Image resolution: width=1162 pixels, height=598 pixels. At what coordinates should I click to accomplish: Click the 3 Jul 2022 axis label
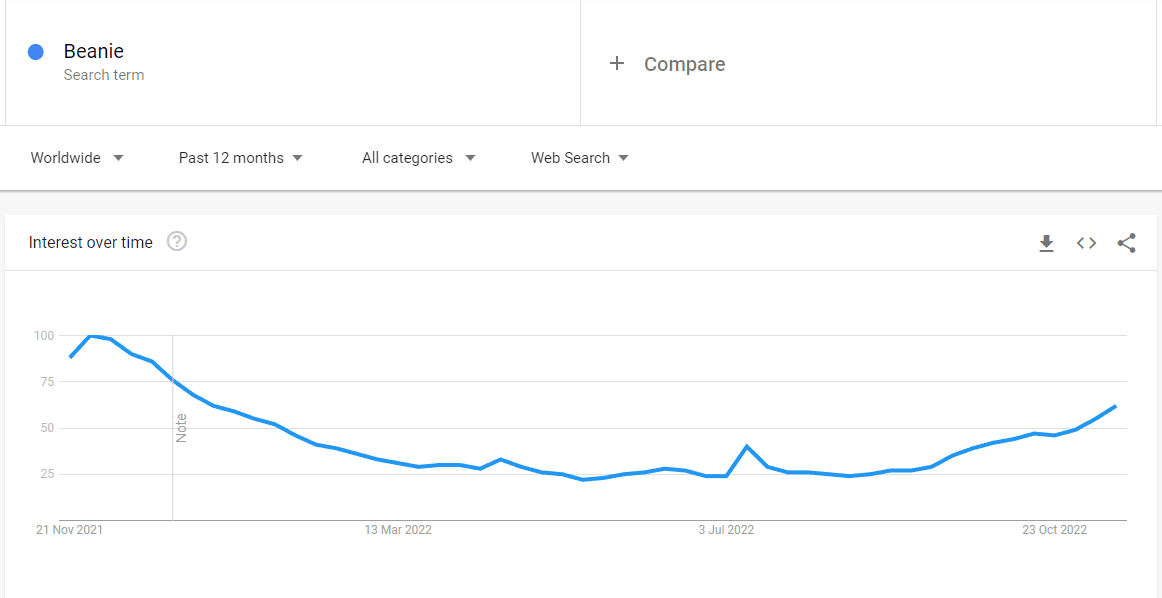click(726, 530)
